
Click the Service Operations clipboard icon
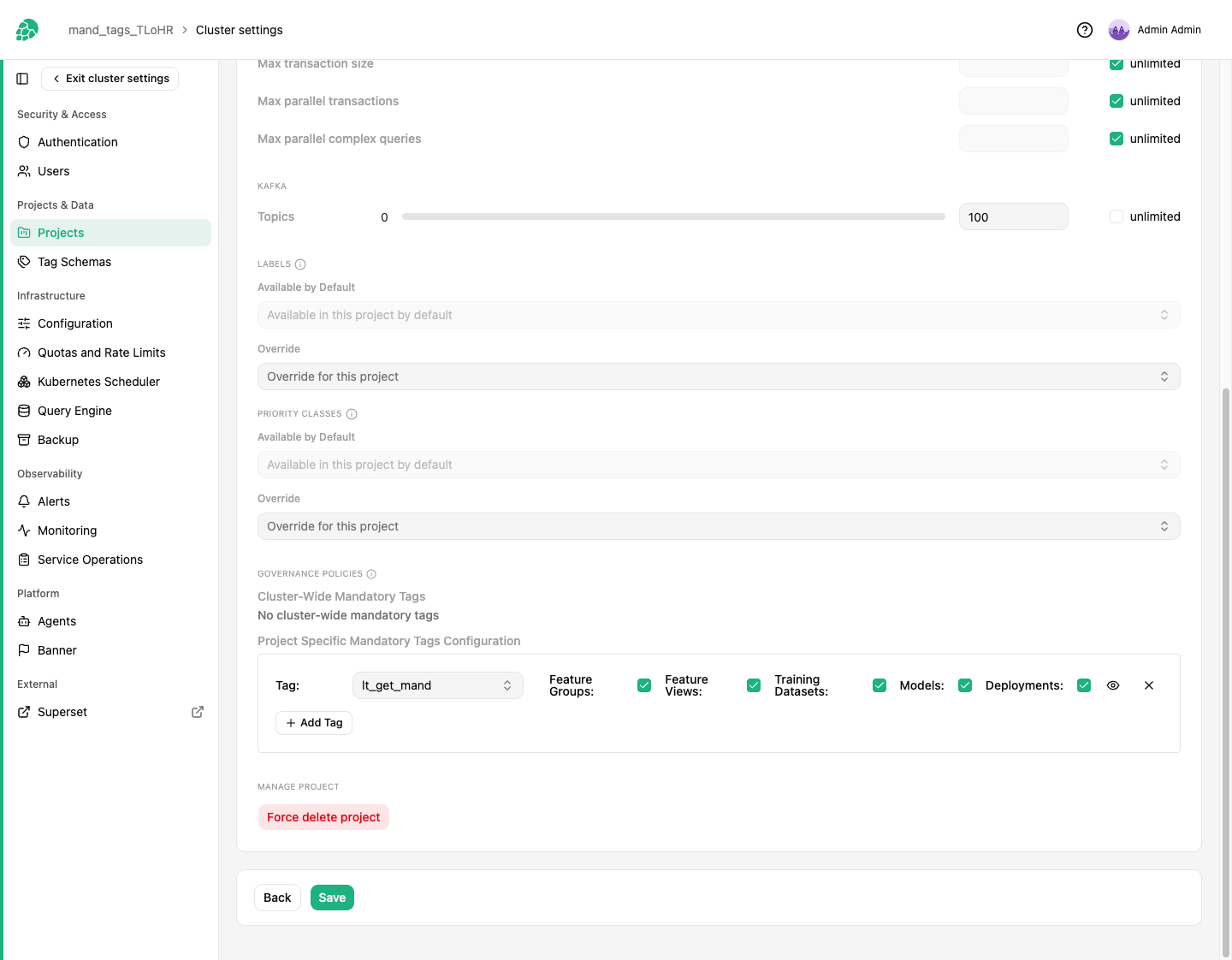tap(24, 560)
